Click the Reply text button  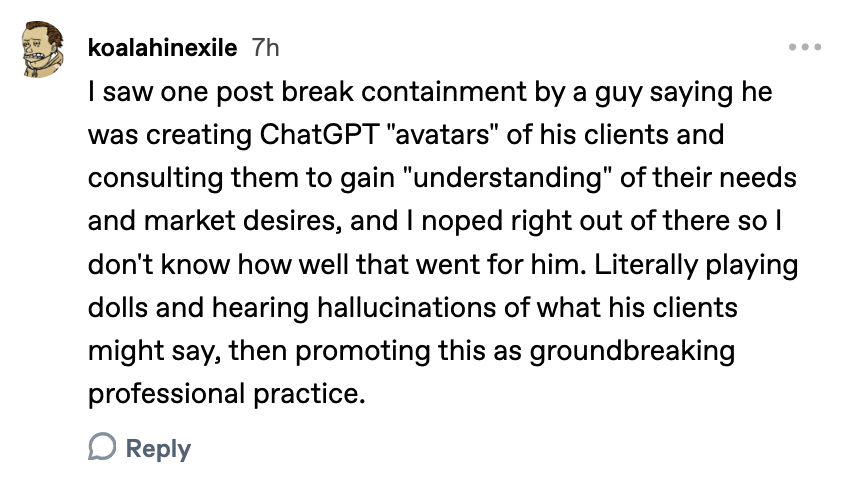(158, 448)
